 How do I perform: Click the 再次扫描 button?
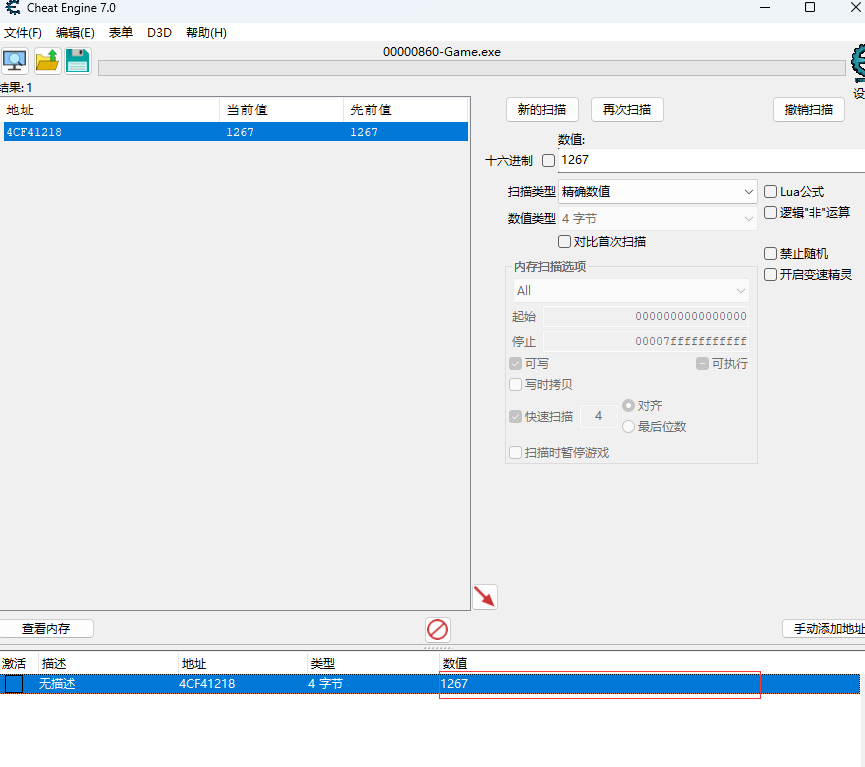click(627, 110)
